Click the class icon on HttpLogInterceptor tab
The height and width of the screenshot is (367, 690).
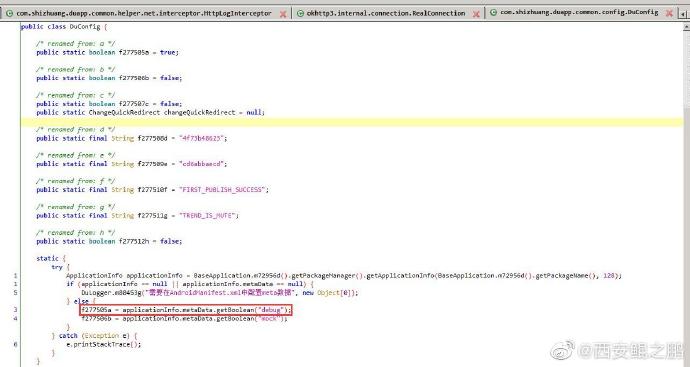9,13
